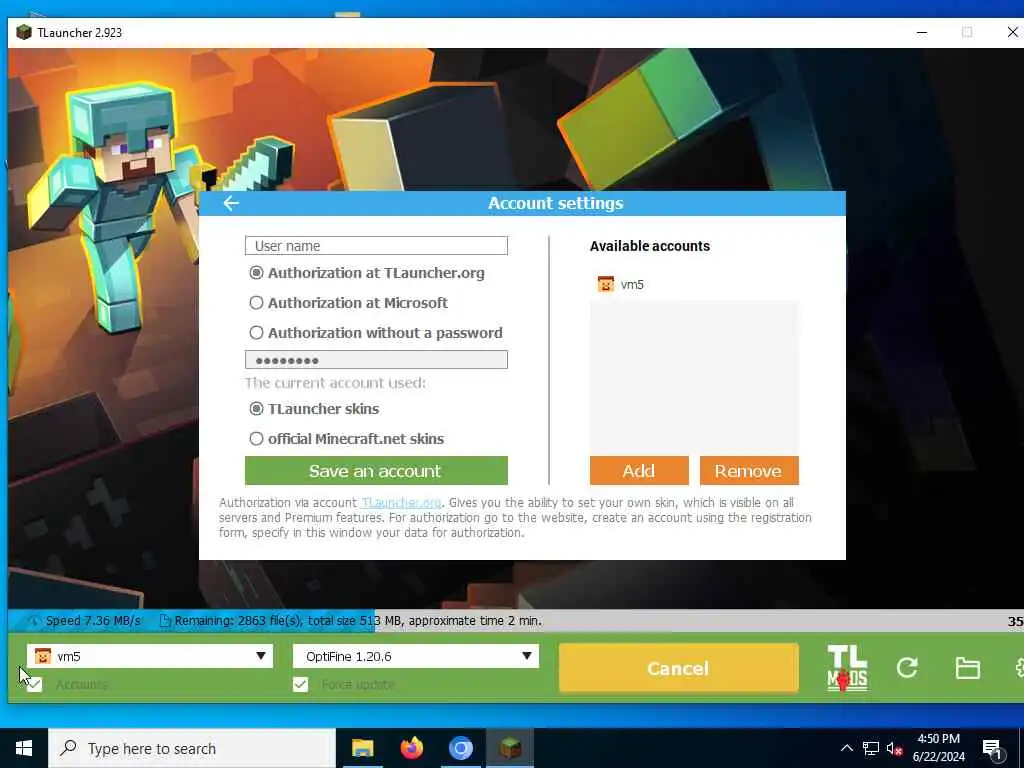
Task: Open Chrome from the taskbar
Action: click(x=460, y=748)
